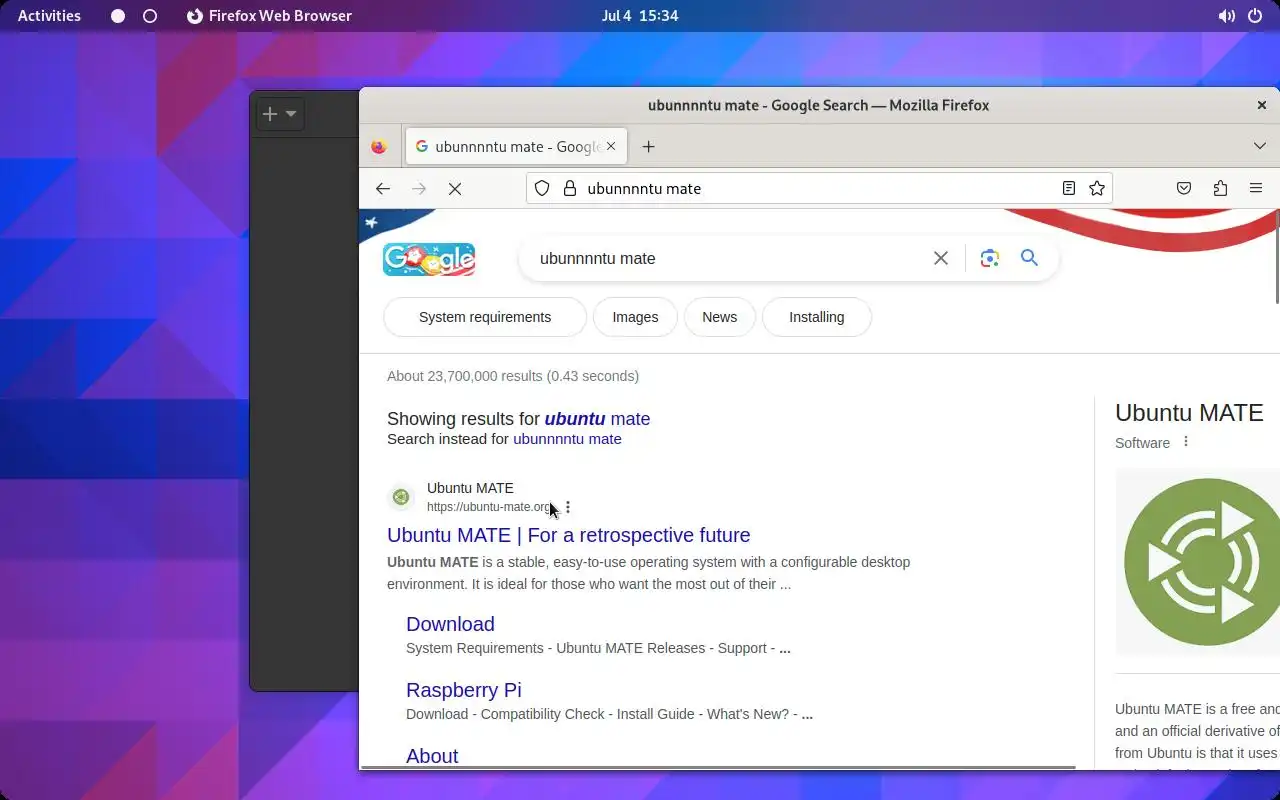The width and height of the screenshot is (1280, 800).
Task: List all tabs chevron in Firefox
Action: pyautogui.click(x=1260, y=146)
